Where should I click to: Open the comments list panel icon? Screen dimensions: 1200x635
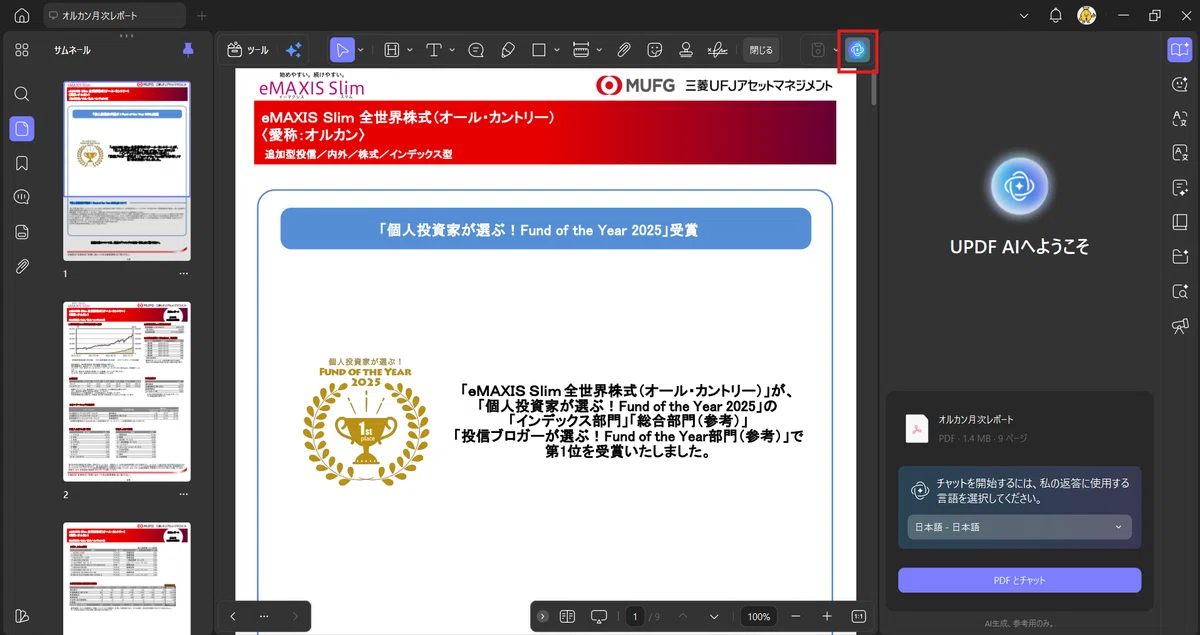22,197
